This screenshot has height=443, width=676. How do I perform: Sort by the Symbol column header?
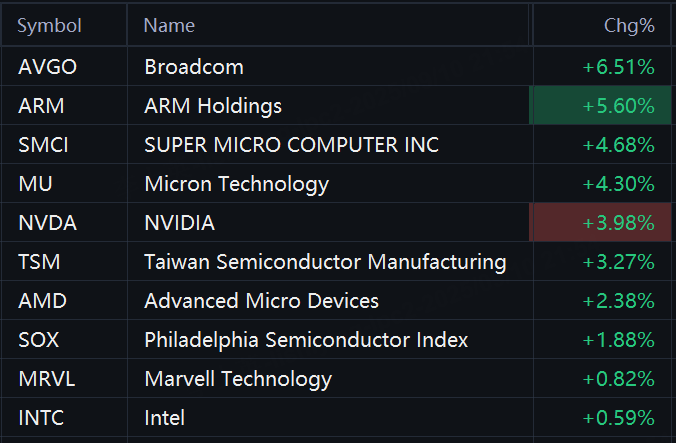pos(49,25)
